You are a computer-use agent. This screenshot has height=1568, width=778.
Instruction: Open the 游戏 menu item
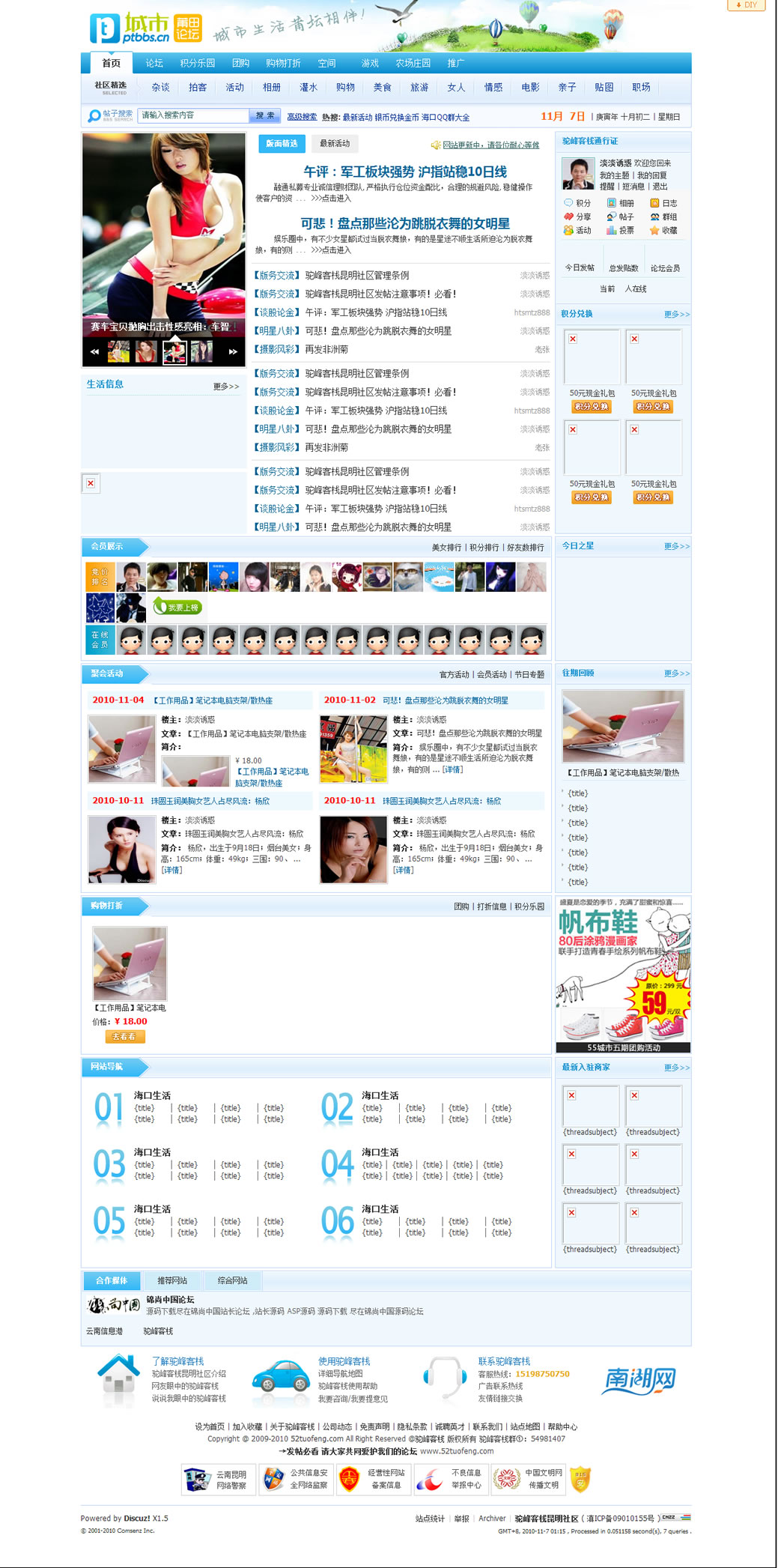370,64
